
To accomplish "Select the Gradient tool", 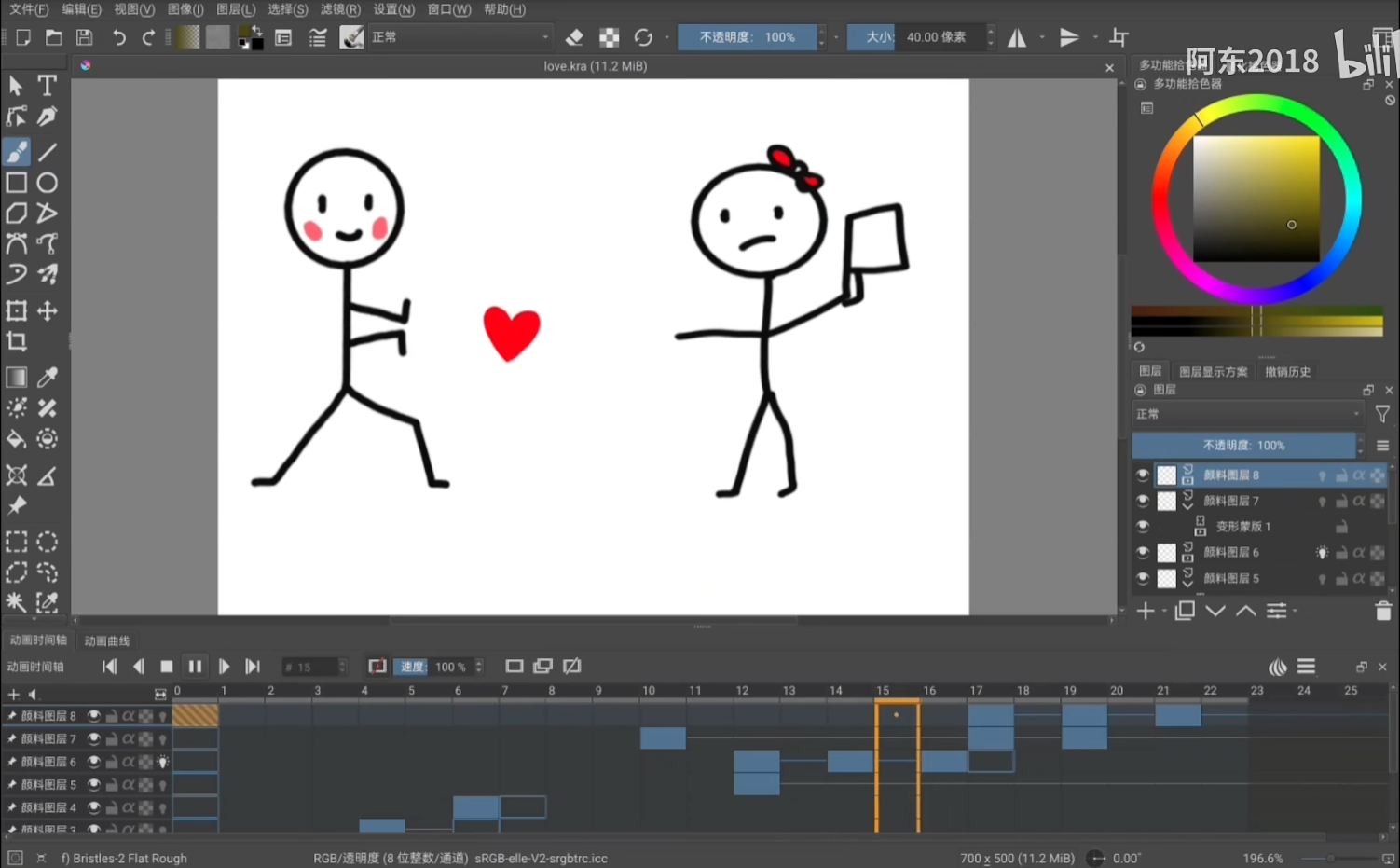I will tap(17, 378).
